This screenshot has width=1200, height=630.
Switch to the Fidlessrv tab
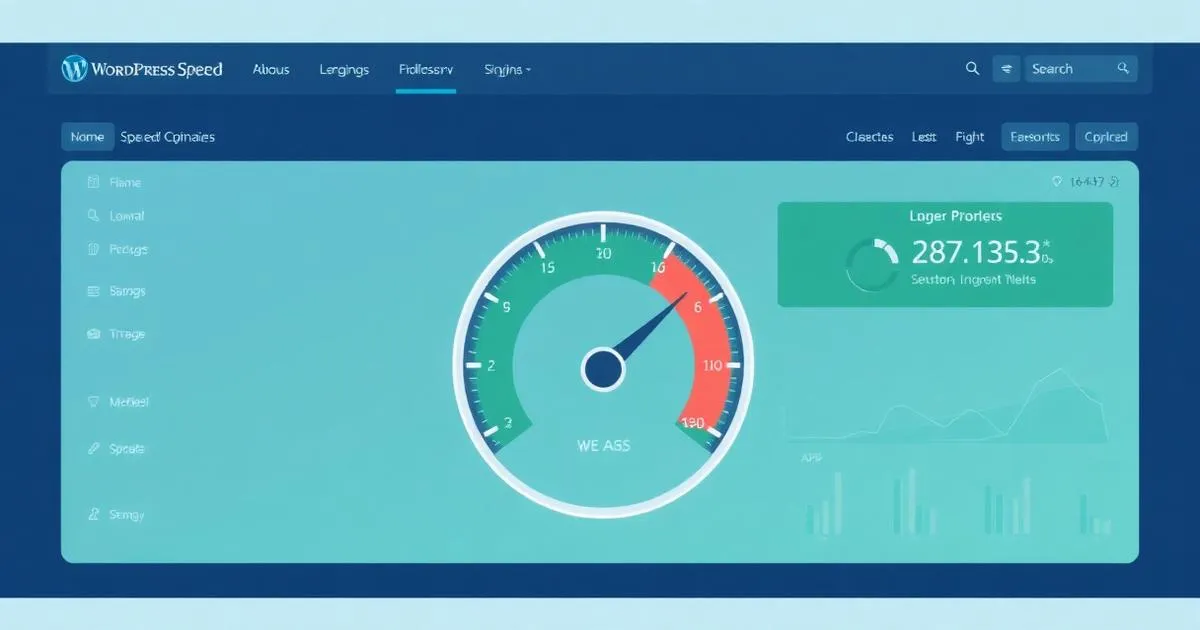[426, 70]
